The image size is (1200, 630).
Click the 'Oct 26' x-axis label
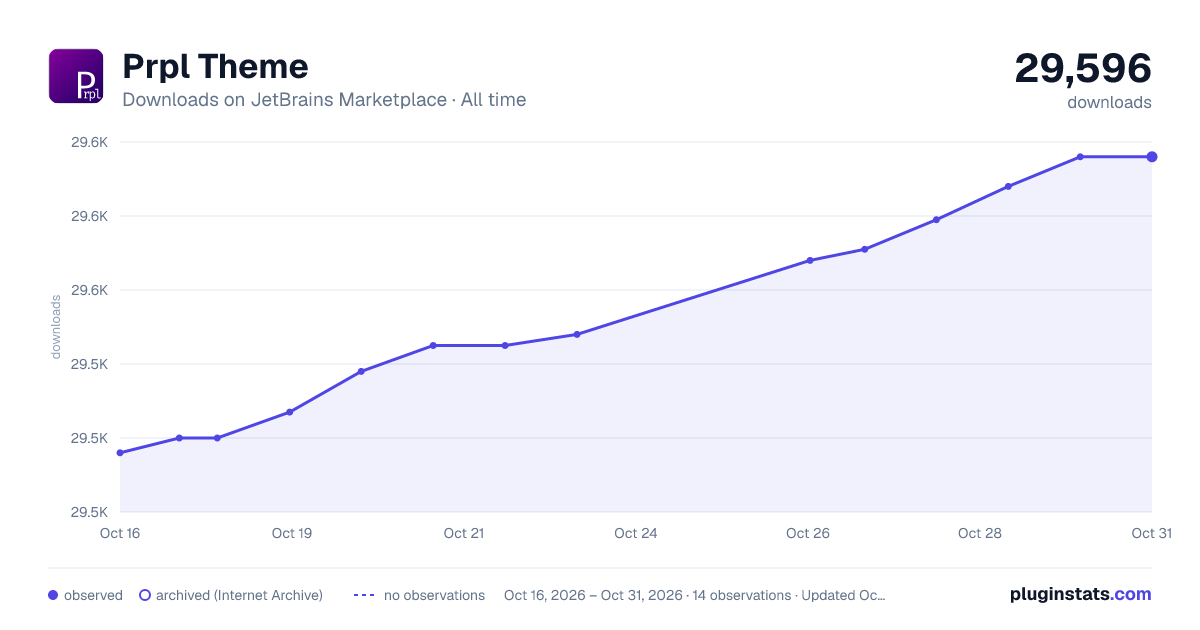808,533
